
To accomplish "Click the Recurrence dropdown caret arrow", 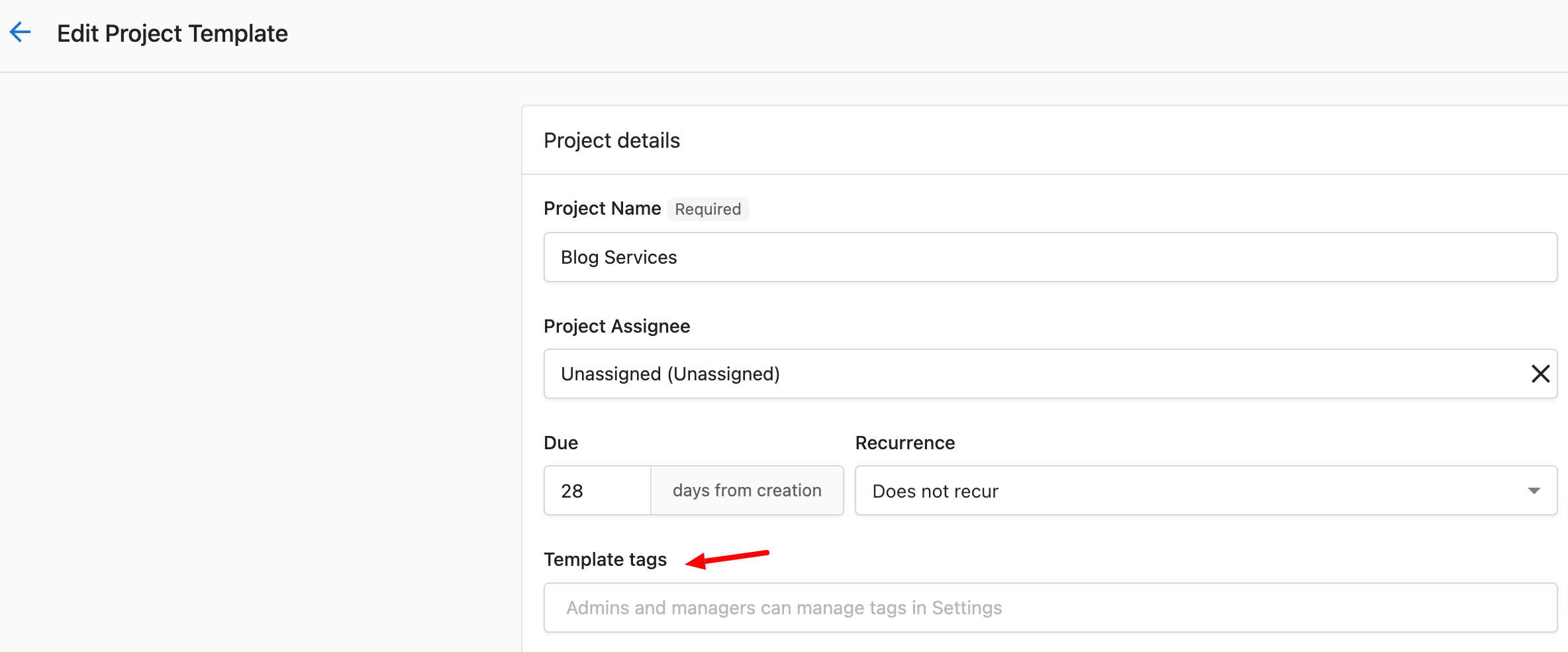I will click(x=1534, y=491).
